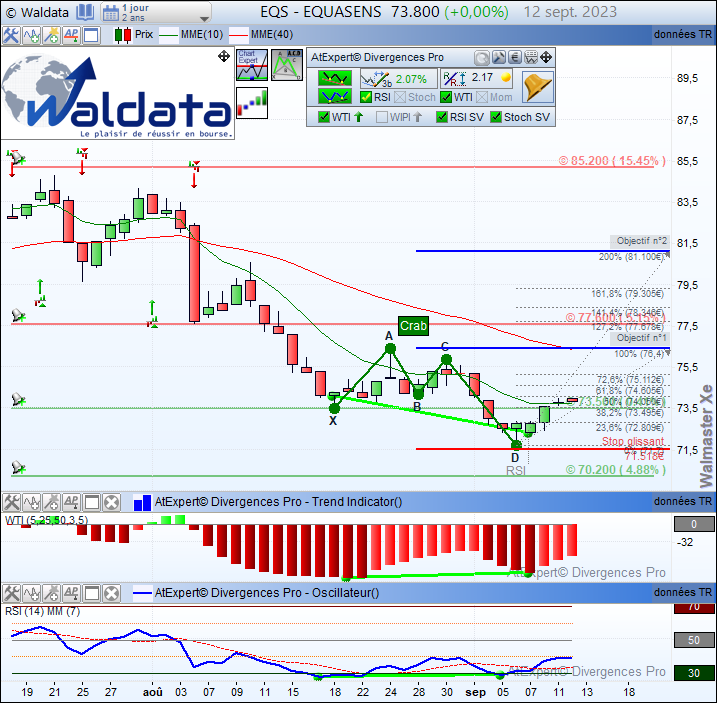The image size is (717, 703).
Task: Click the EQS - EQUASENS title text
Action: click(321, 12)
